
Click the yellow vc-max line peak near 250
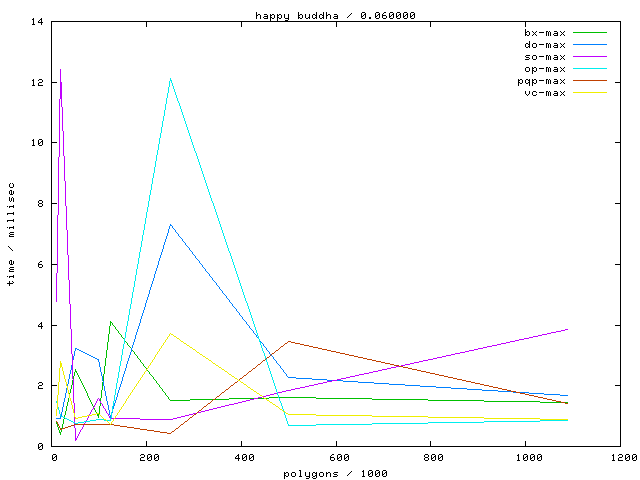(x=172, y=333)
